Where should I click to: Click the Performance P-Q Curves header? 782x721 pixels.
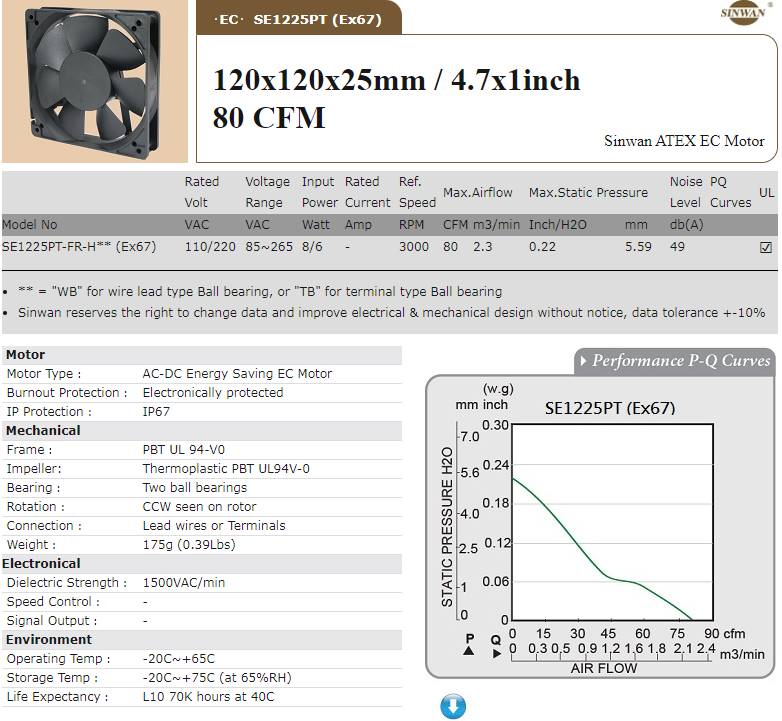click(681, 360)
